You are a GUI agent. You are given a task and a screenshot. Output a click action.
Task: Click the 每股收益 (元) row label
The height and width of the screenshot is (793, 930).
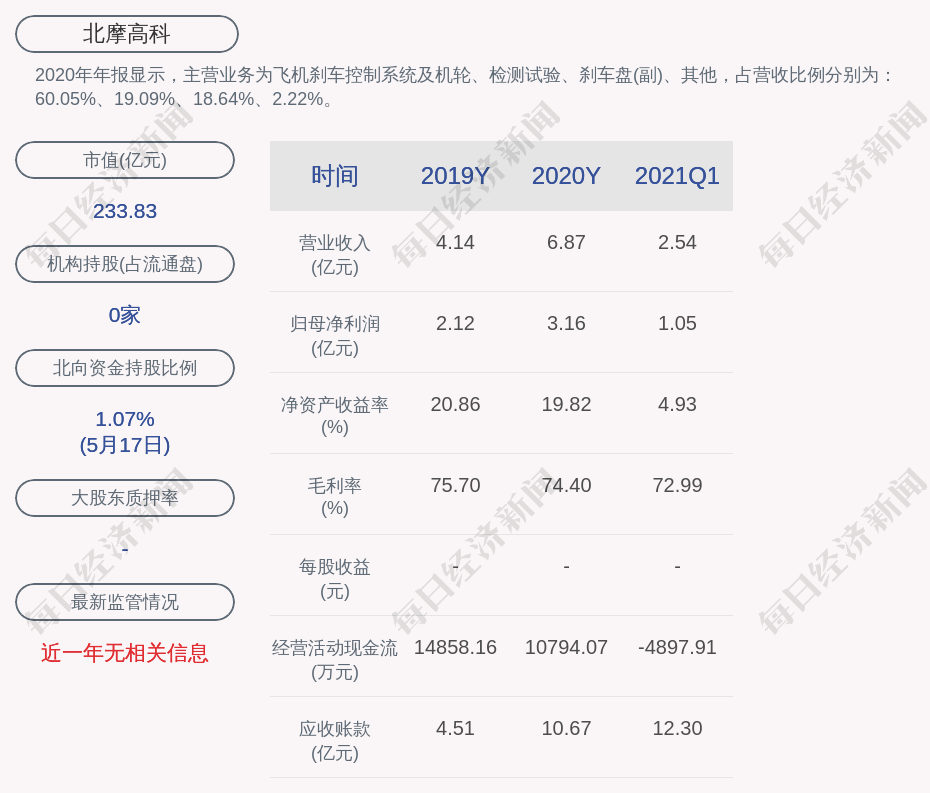click(335, 579)
